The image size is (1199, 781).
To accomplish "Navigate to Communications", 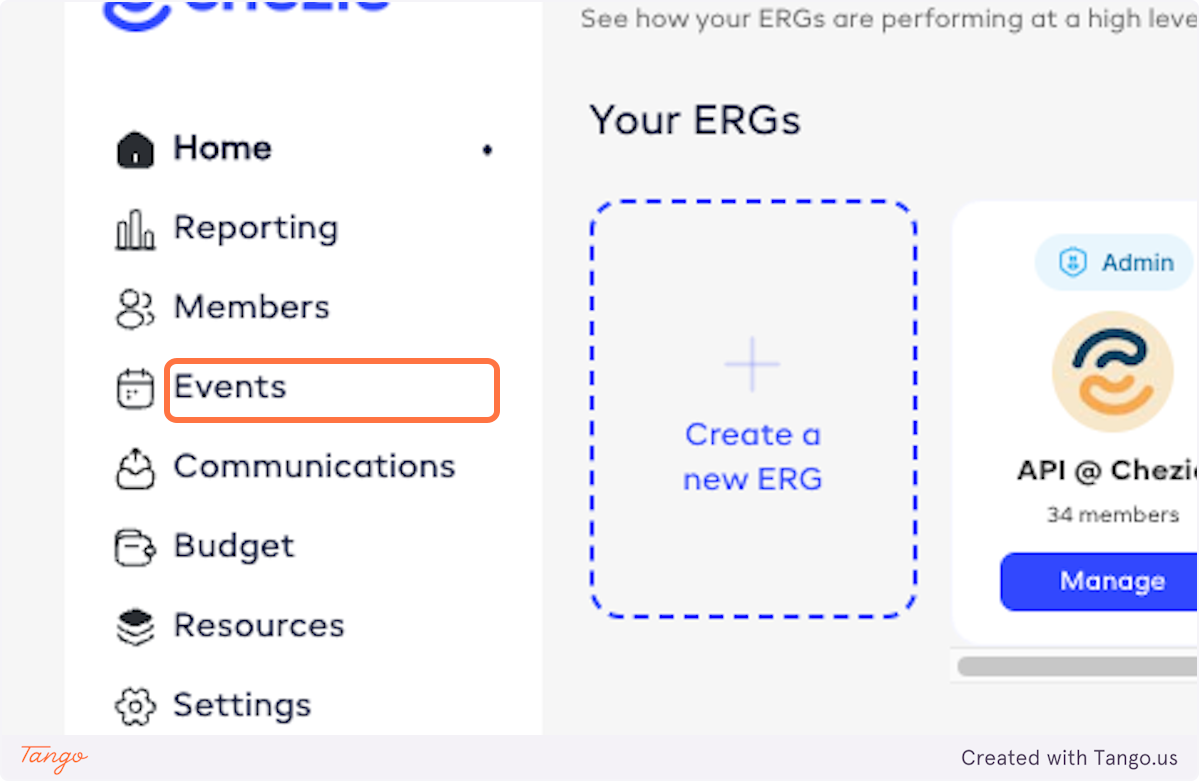I will (x=314, y=466).
